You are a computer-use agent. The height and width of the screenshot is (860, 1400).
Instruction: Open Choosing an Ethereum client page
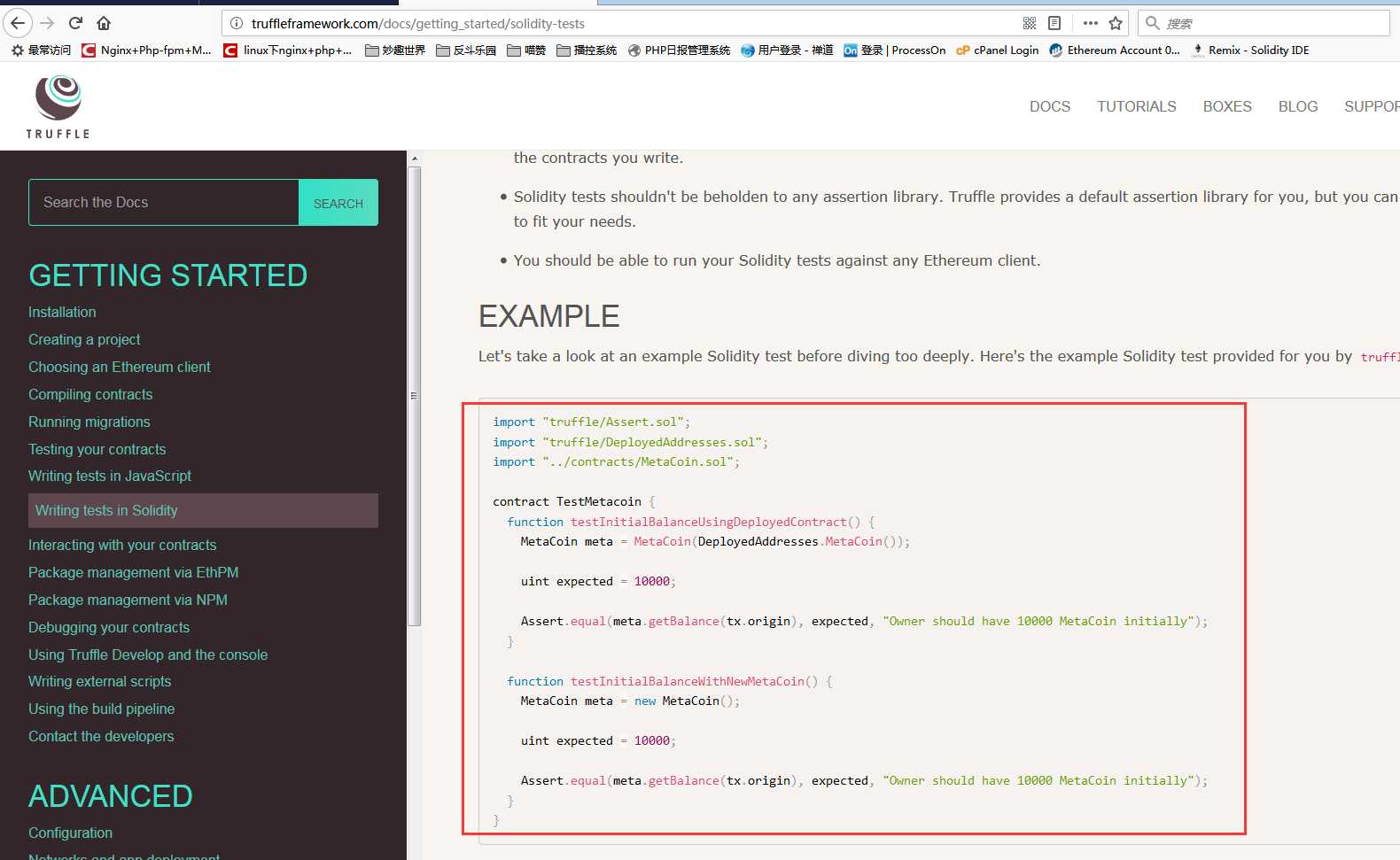[119, 367]
